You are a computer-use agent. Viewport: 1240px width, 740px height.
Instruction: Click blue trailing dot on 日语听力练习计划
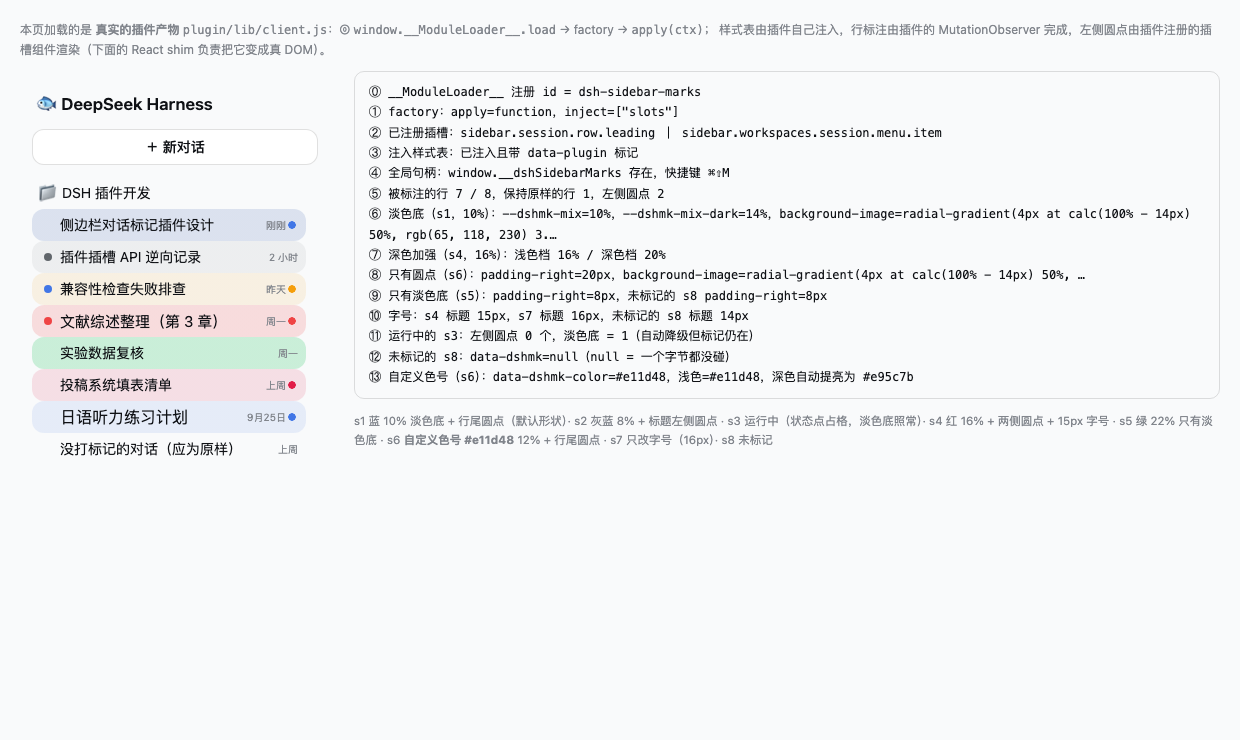point(292,417)
